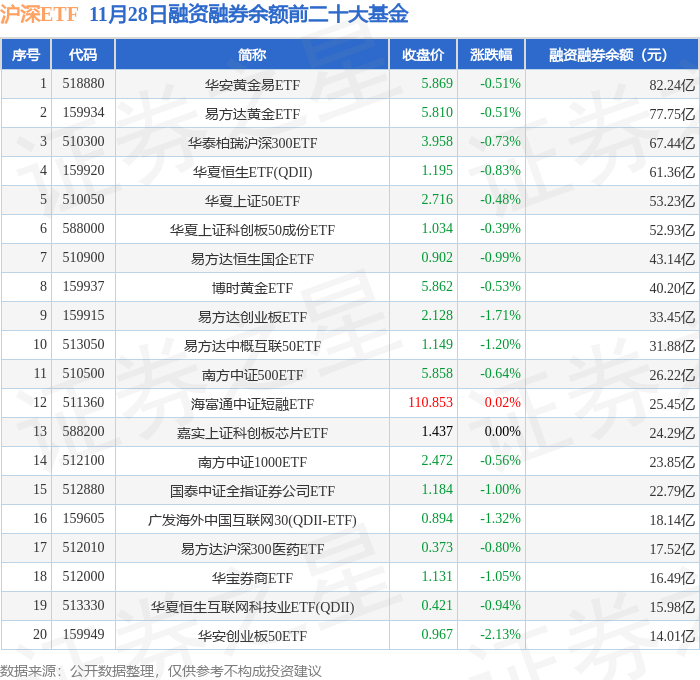Click the balance 53.23亿
The width and height of the screenshot is (700, 680).
click(672, 201)
